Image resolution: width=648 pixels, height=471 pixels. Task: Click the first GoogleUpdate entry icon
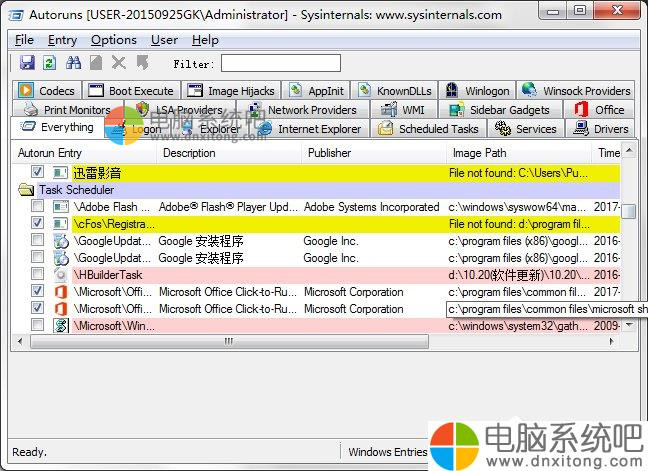[x=61, y=241]
